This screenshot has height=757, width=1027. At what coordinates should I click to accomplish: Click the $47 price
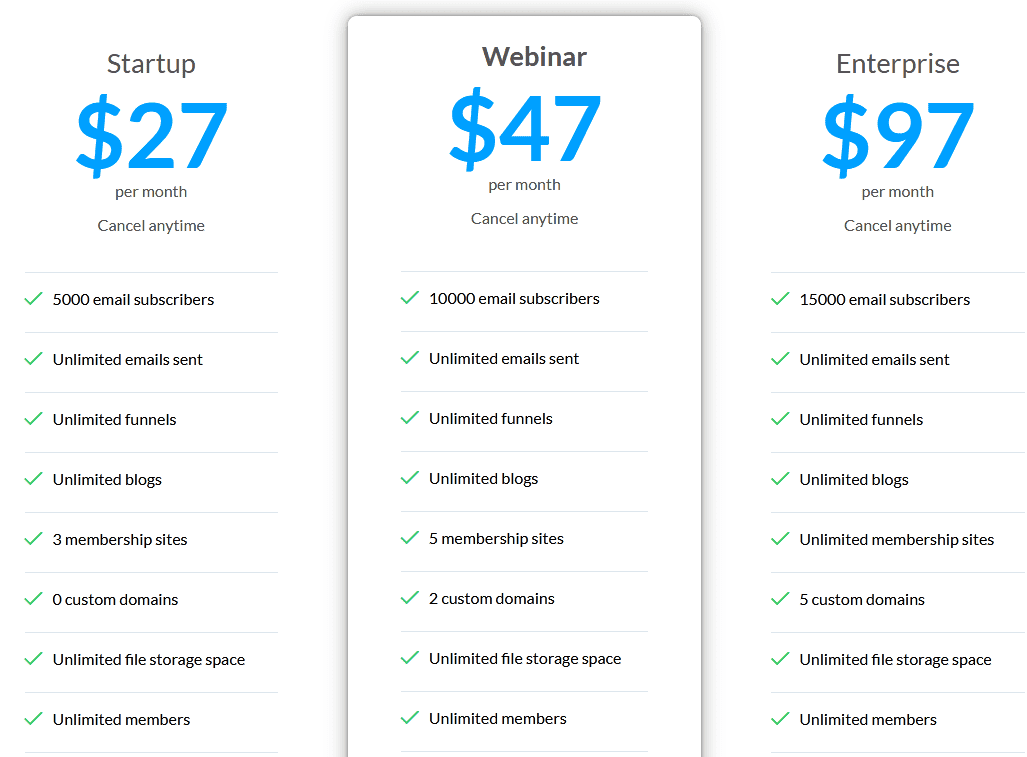tap(524, 130)
